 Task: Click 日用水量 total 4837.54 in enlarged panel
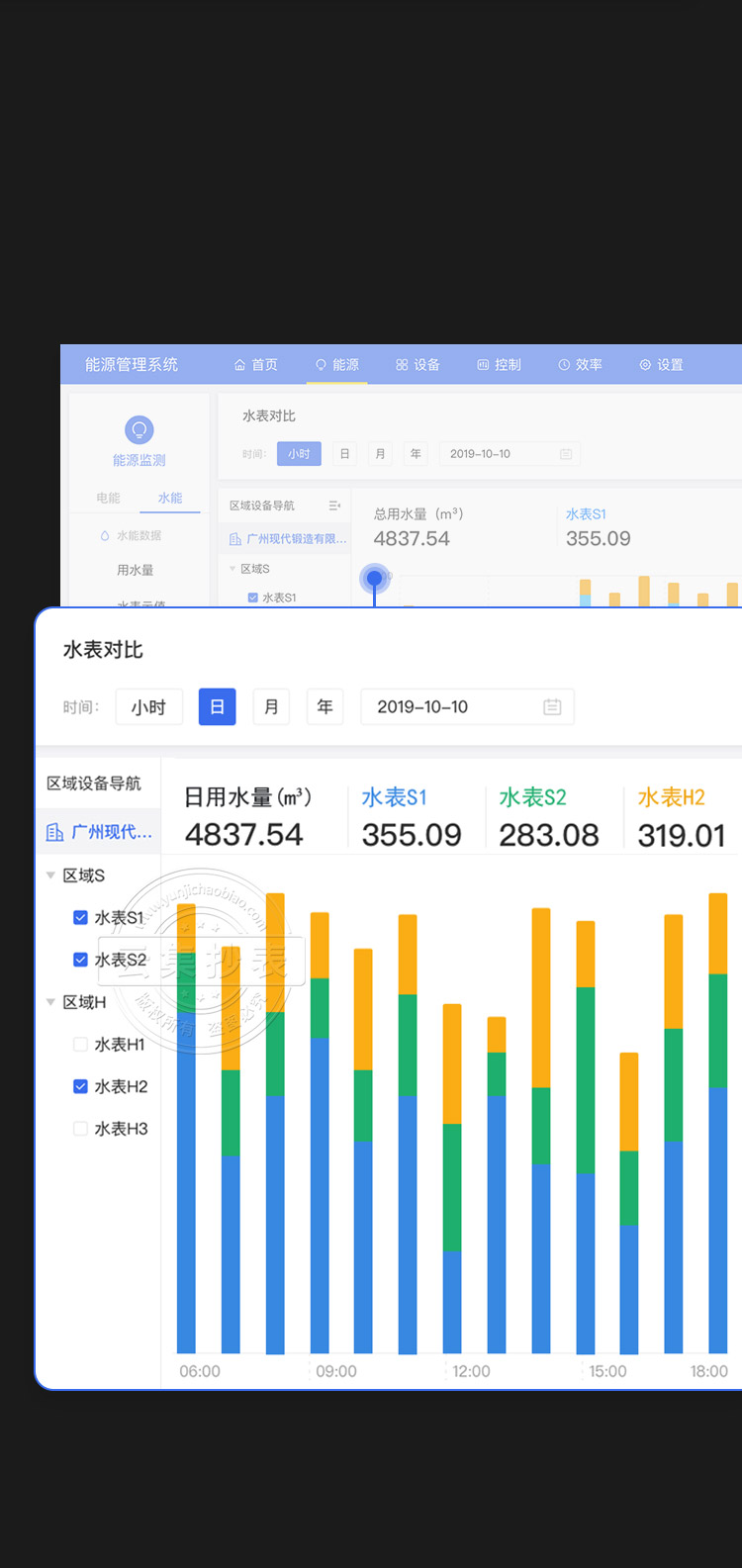[x=243, y=835]
